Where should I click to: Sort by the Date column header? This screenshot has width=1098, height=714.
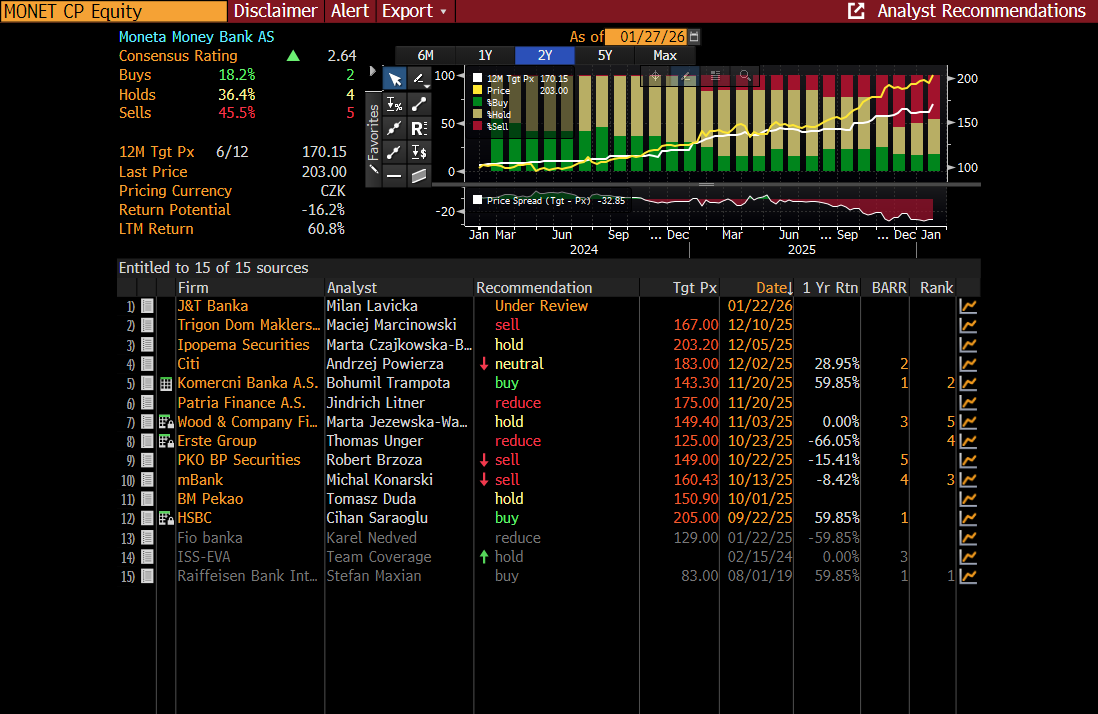774,288
